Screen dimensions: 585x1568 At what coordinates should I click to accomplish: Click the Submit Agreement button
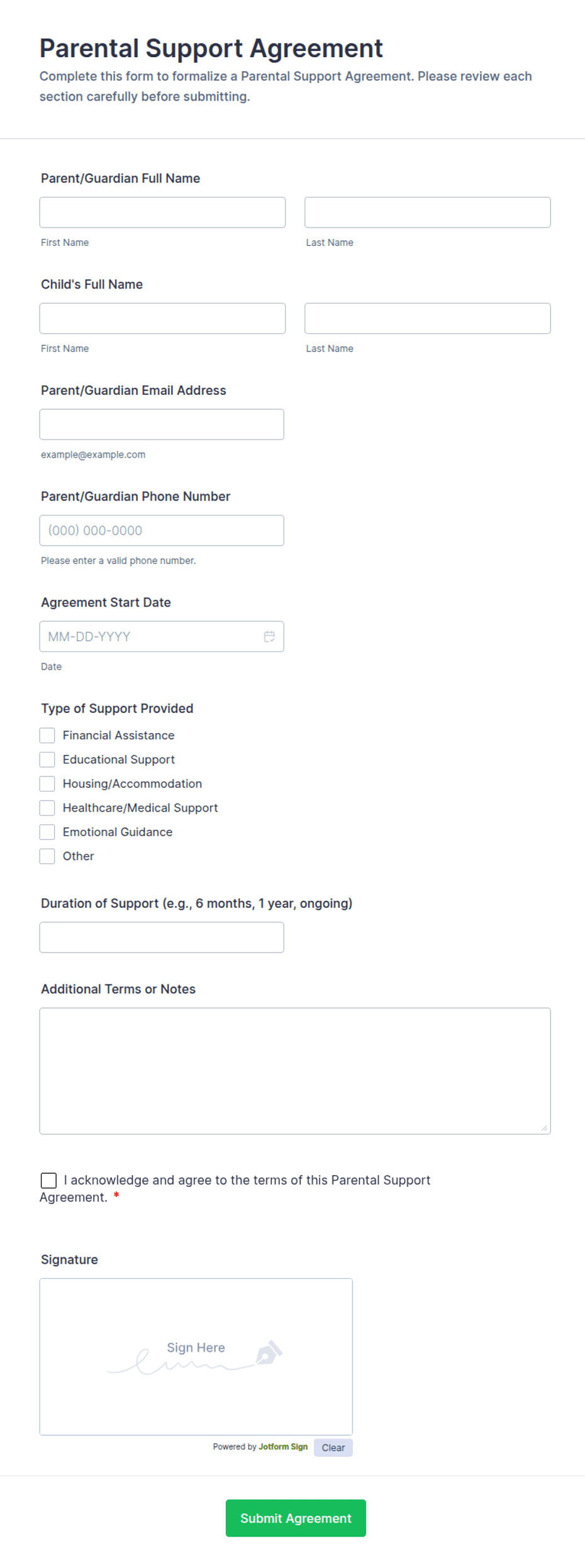pos(296,1518)
